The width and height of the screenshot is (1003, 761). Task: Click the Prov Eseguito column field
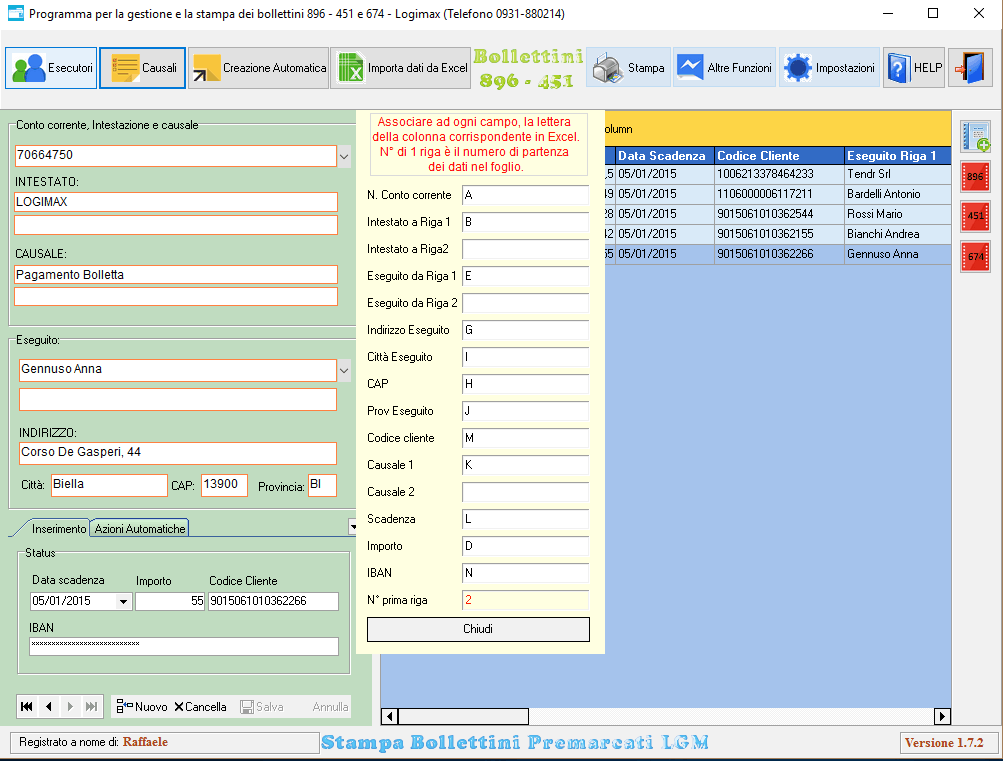tap(525, 411)
